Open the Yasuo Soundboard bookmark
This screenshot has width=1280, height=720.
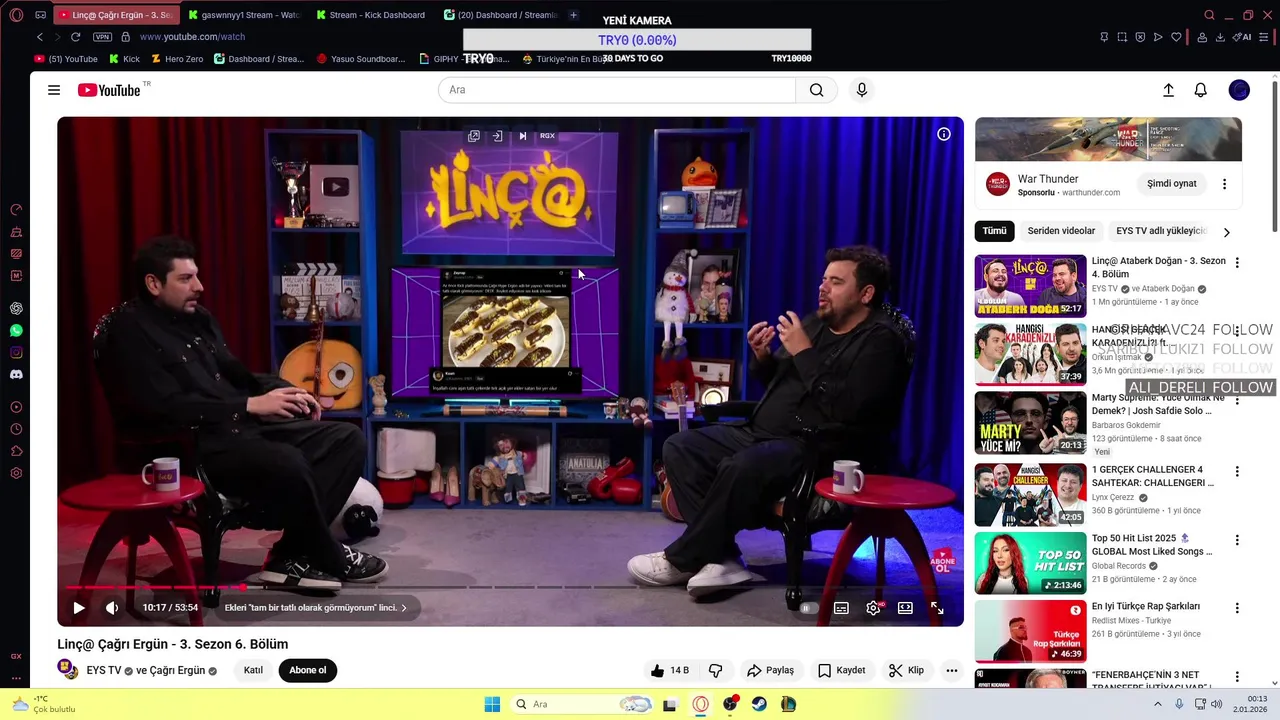pyautogui.click(x=361, y=59)
